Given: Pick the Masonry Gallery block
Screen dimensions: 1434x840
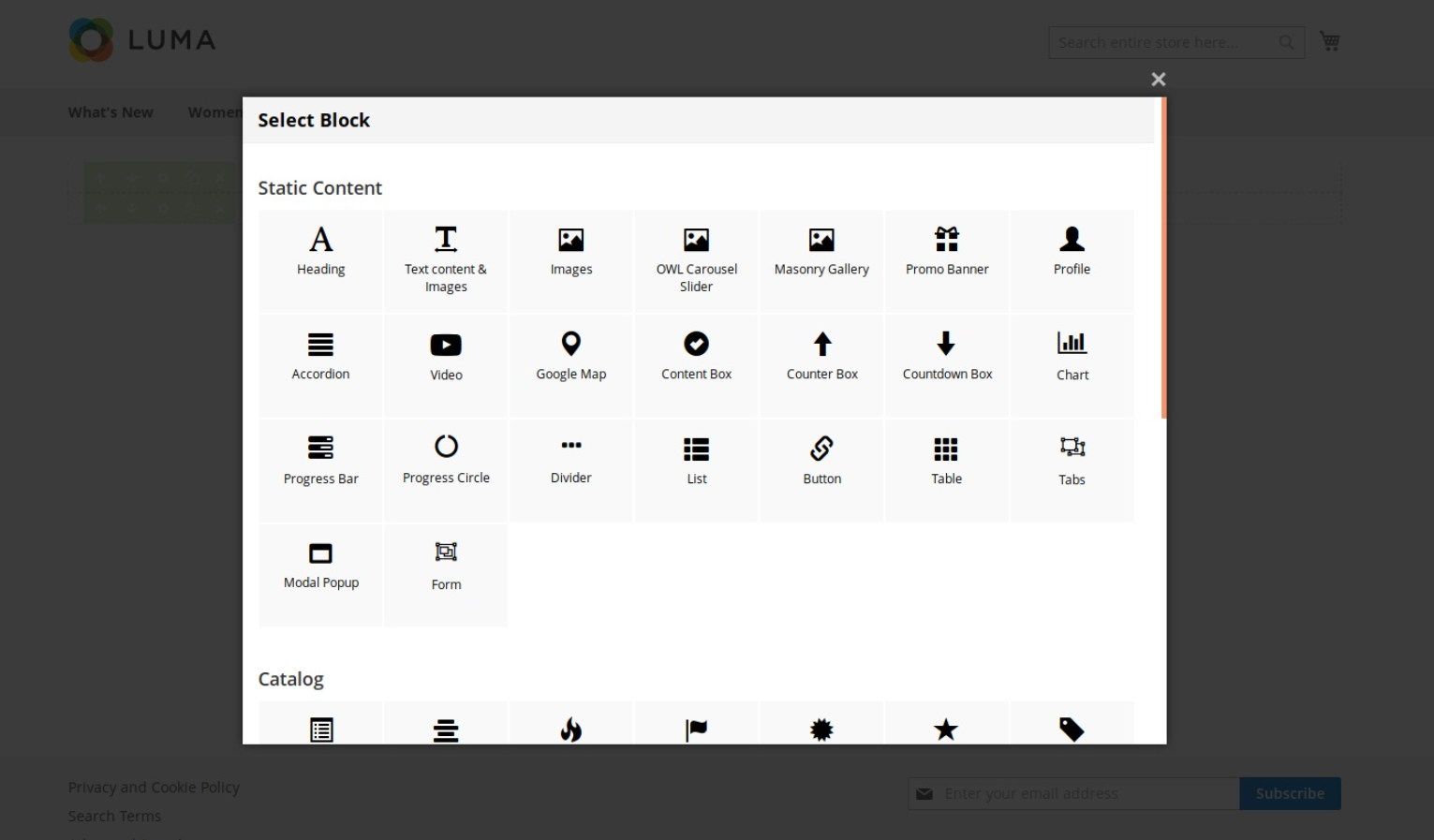Looking at the screenshot, I should [821, 253].
